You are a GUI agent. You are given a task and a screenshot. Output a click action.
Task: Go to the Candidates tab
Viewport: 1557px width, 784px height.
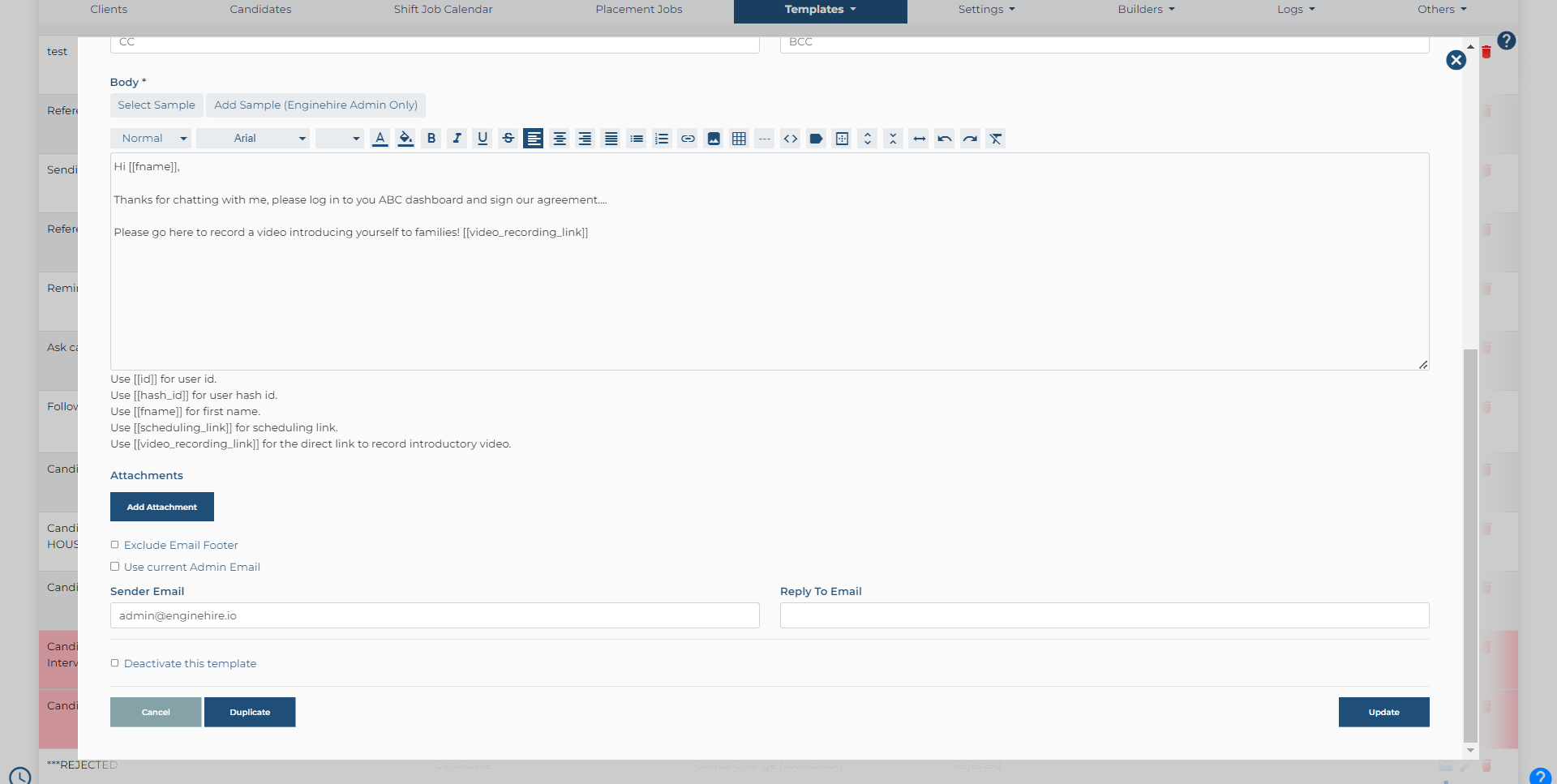tap(260, 10)
